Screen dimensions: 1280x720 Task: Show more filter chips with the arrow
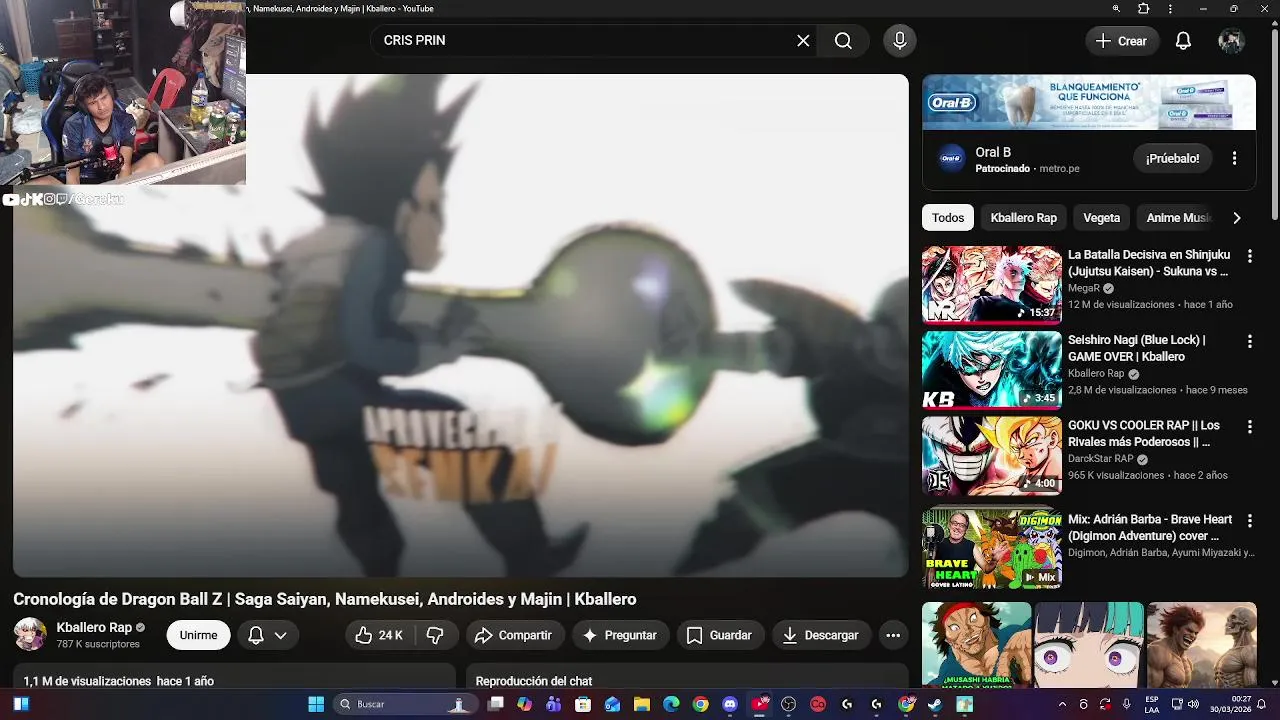pyautogui.click(x=1237, y=218)
